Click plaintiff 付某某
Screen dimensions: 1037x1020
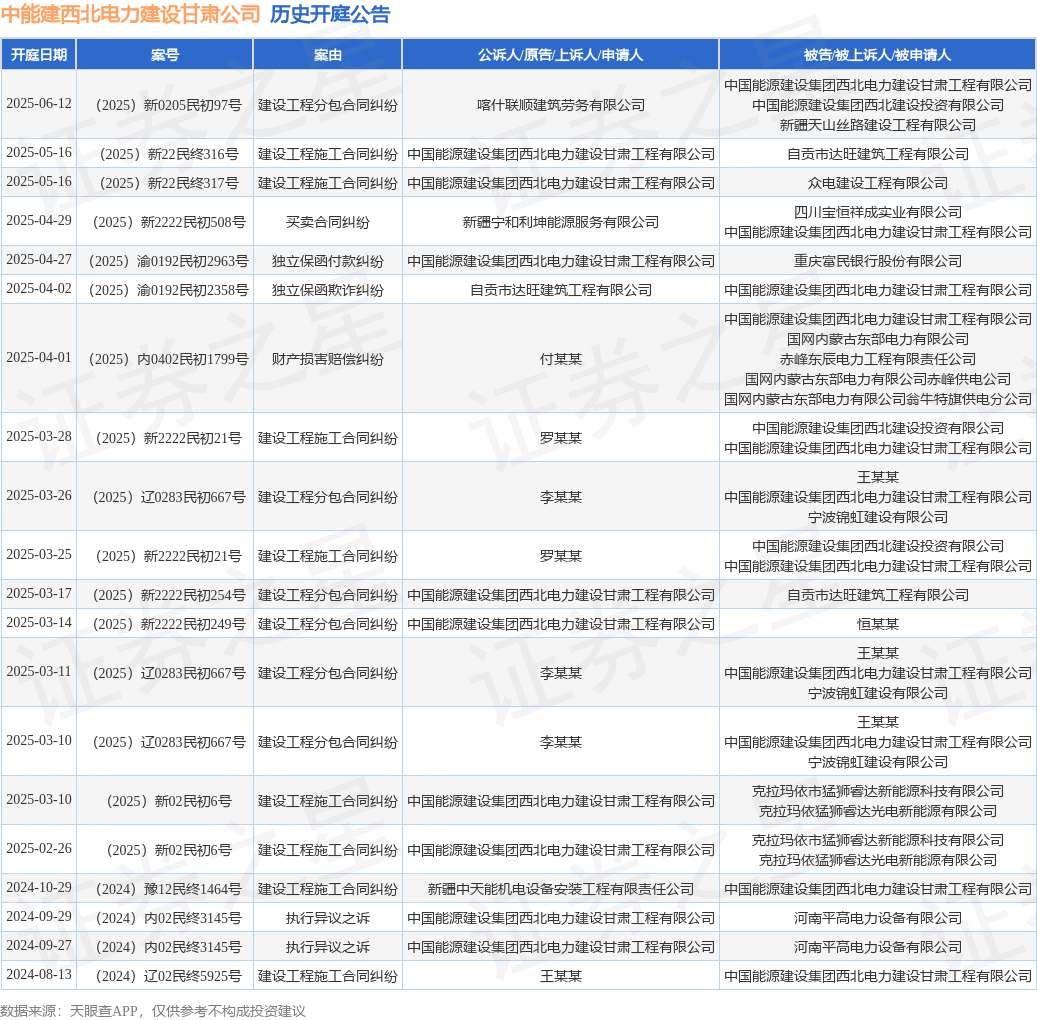click(560, 359)
